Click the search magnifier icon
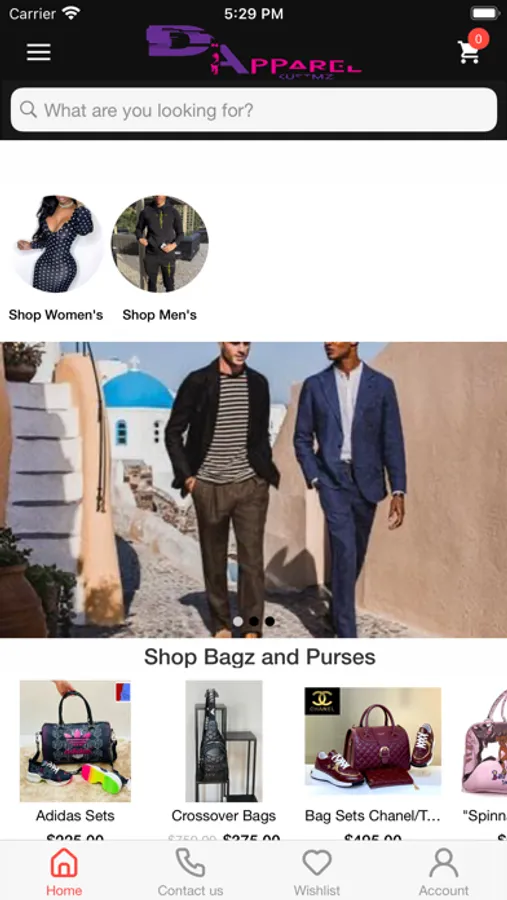 28,109
